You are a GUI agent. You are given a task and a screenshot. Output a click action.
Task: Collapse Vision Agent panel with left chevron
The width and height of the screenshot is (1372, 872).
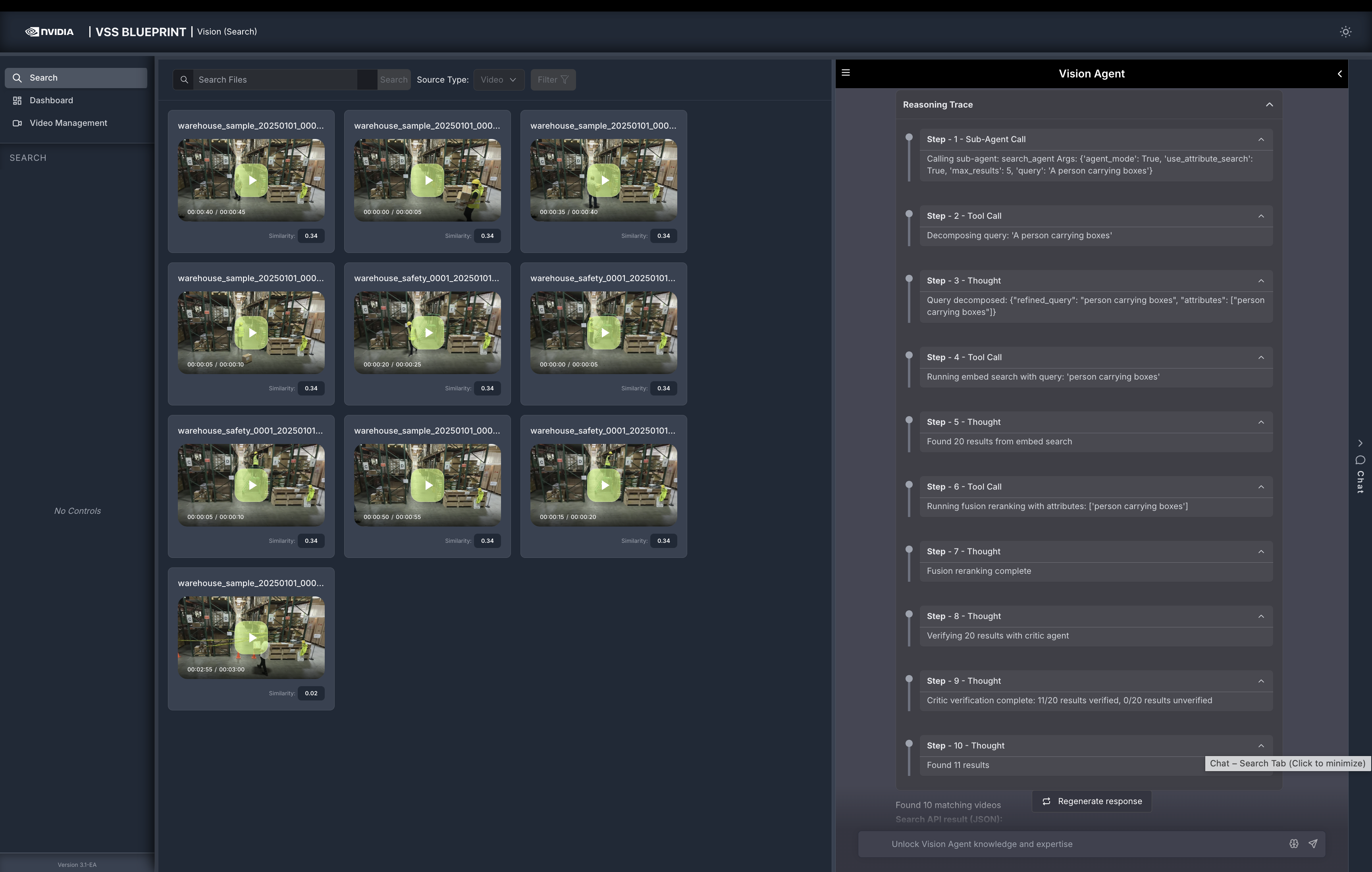[1339, 73]
